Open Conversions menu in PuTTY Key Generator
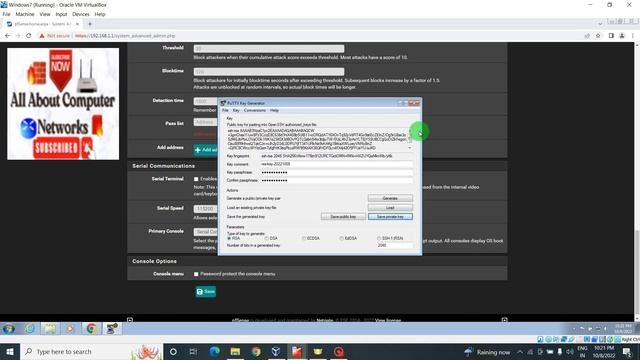Viewport: 640px width, 360px height. pyautogui.click(x=255, y=110)
